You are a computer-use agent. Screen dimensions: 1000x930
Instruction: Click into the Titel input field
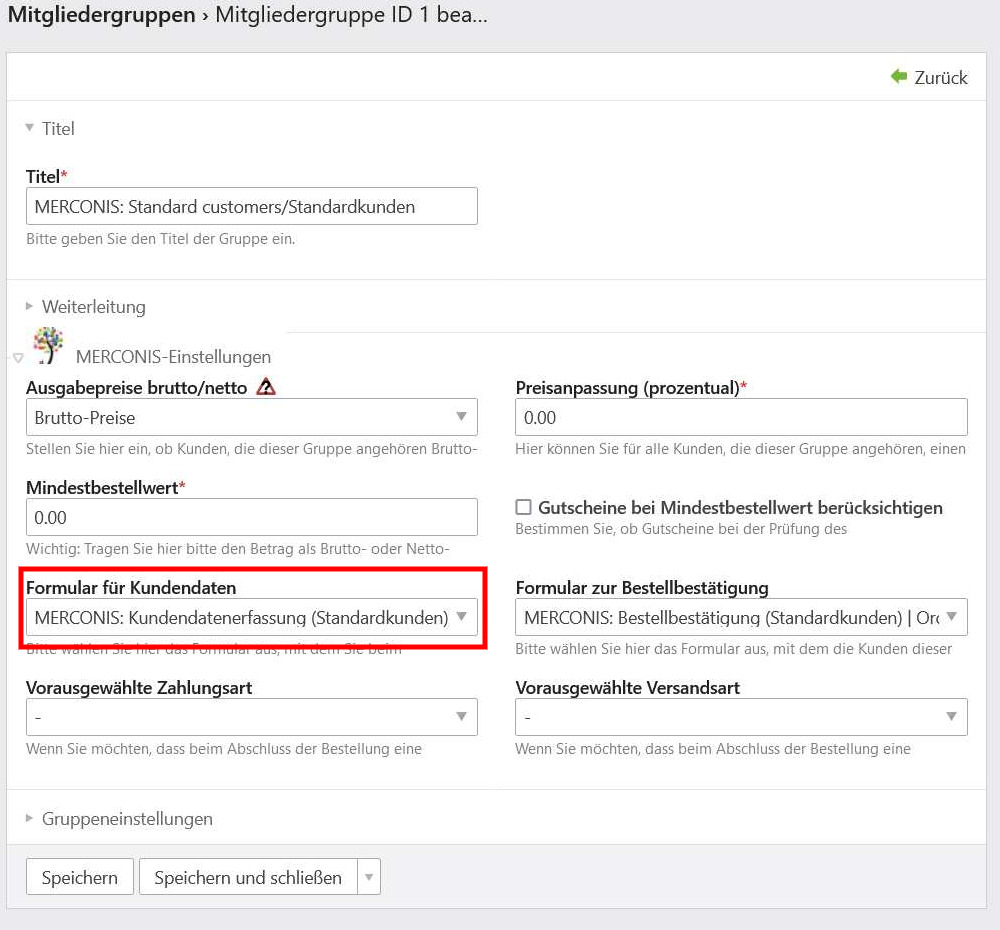[x=251, y=206]
